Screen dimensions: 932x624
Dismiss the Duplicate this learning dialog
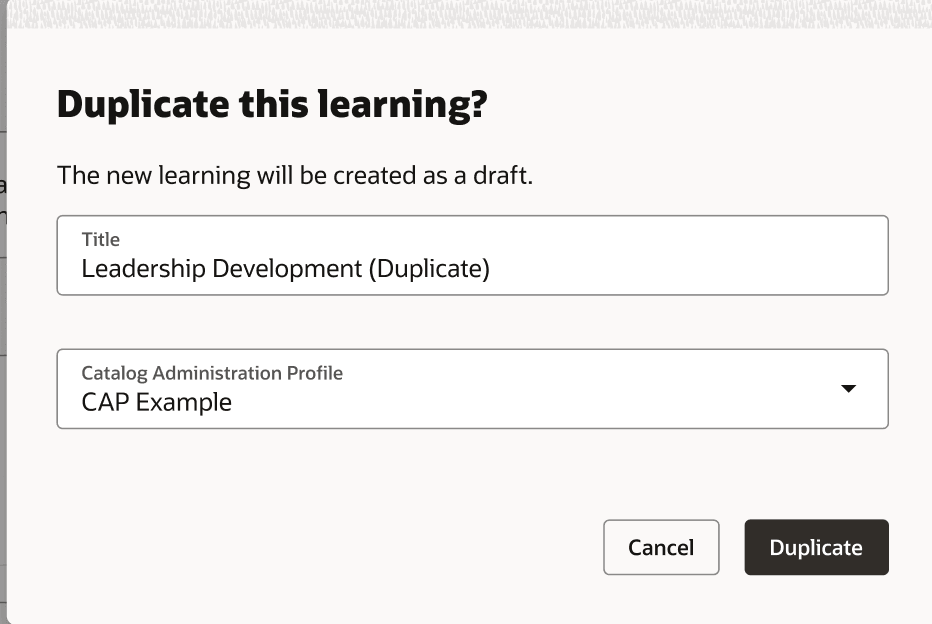pos(661,547)
